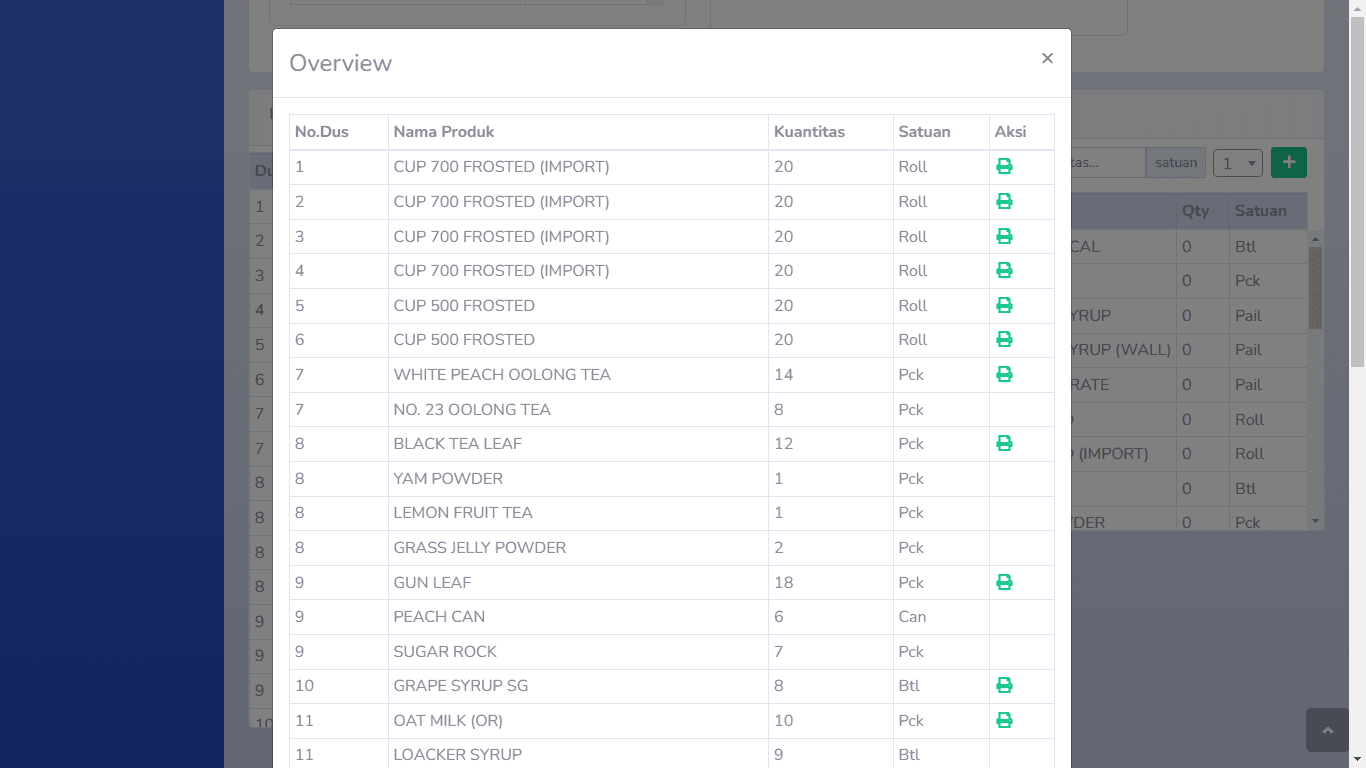Click quantity 18 in GUN LEAF row

tap(783, 583)
